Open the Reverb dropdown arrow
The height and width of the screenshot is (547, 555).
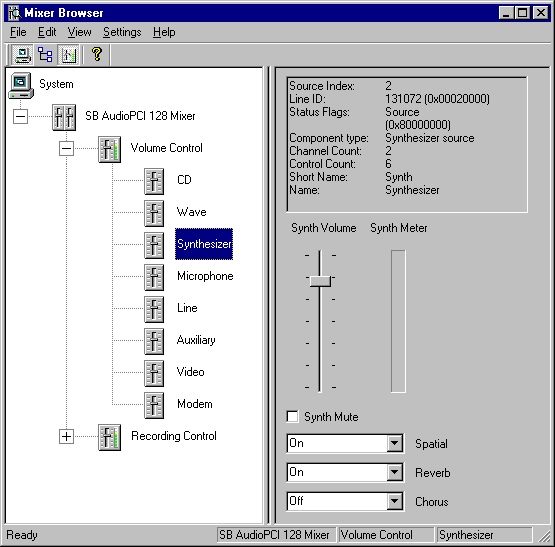(394, 472)
